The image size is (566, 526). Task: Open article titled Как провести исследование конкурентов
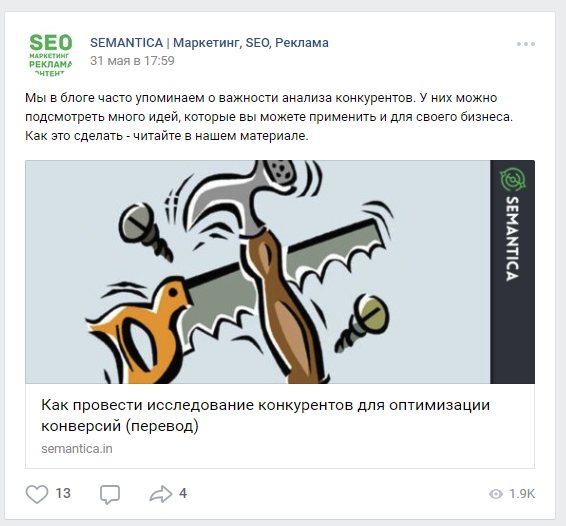click(265, 415)
